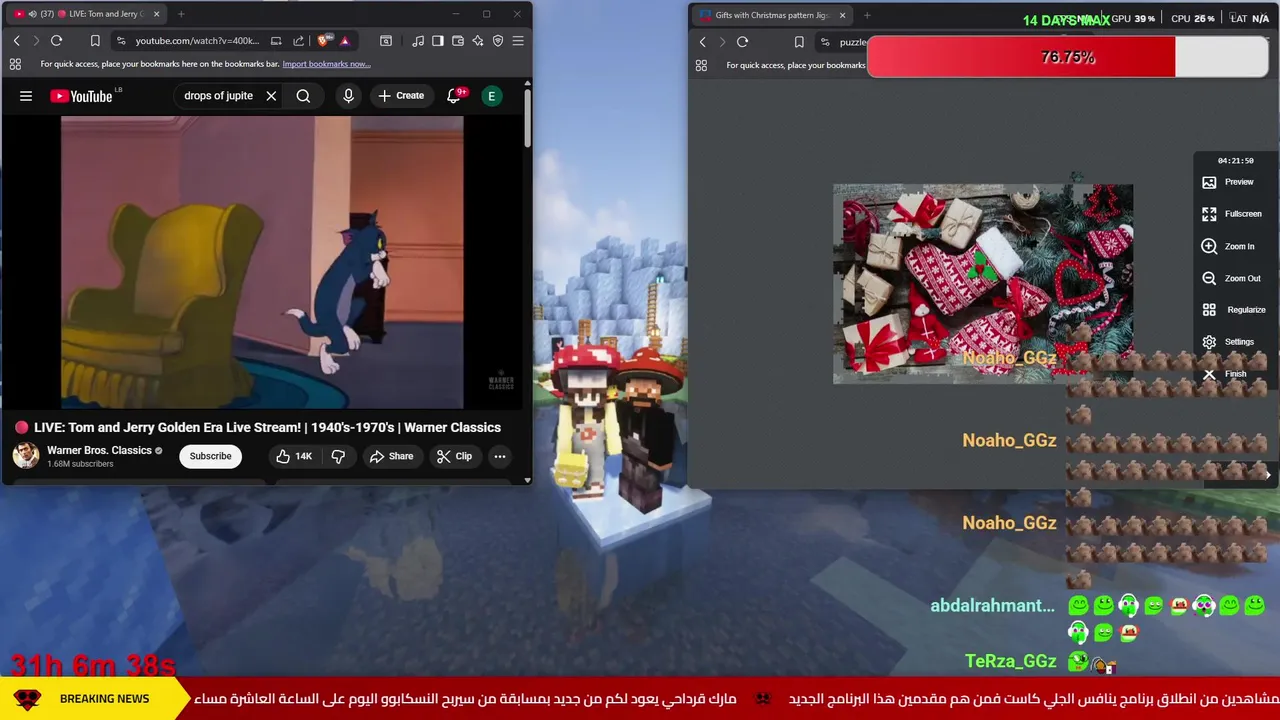Open the Brave VPN shield icon
This screenshot has width=1280, height=720.
[498, 41]
